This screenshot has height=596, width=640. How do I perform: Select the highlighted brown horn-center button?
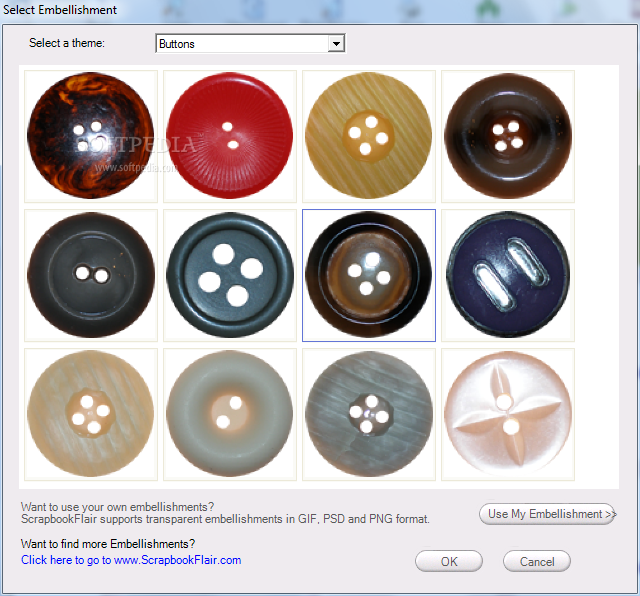pos(369,275)
